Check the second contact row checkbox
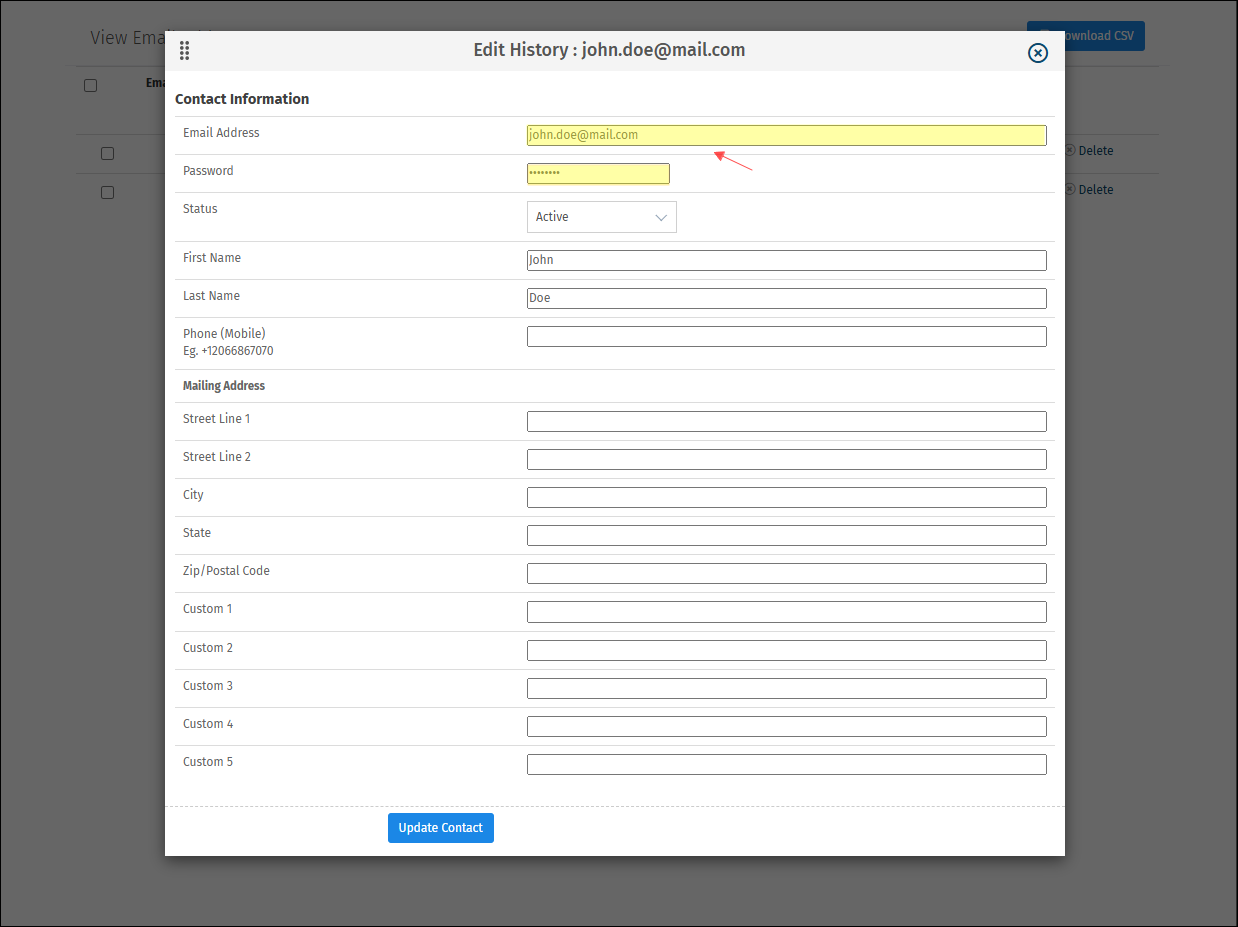Screen dimensions: 1238x927 tap(107, 191)
